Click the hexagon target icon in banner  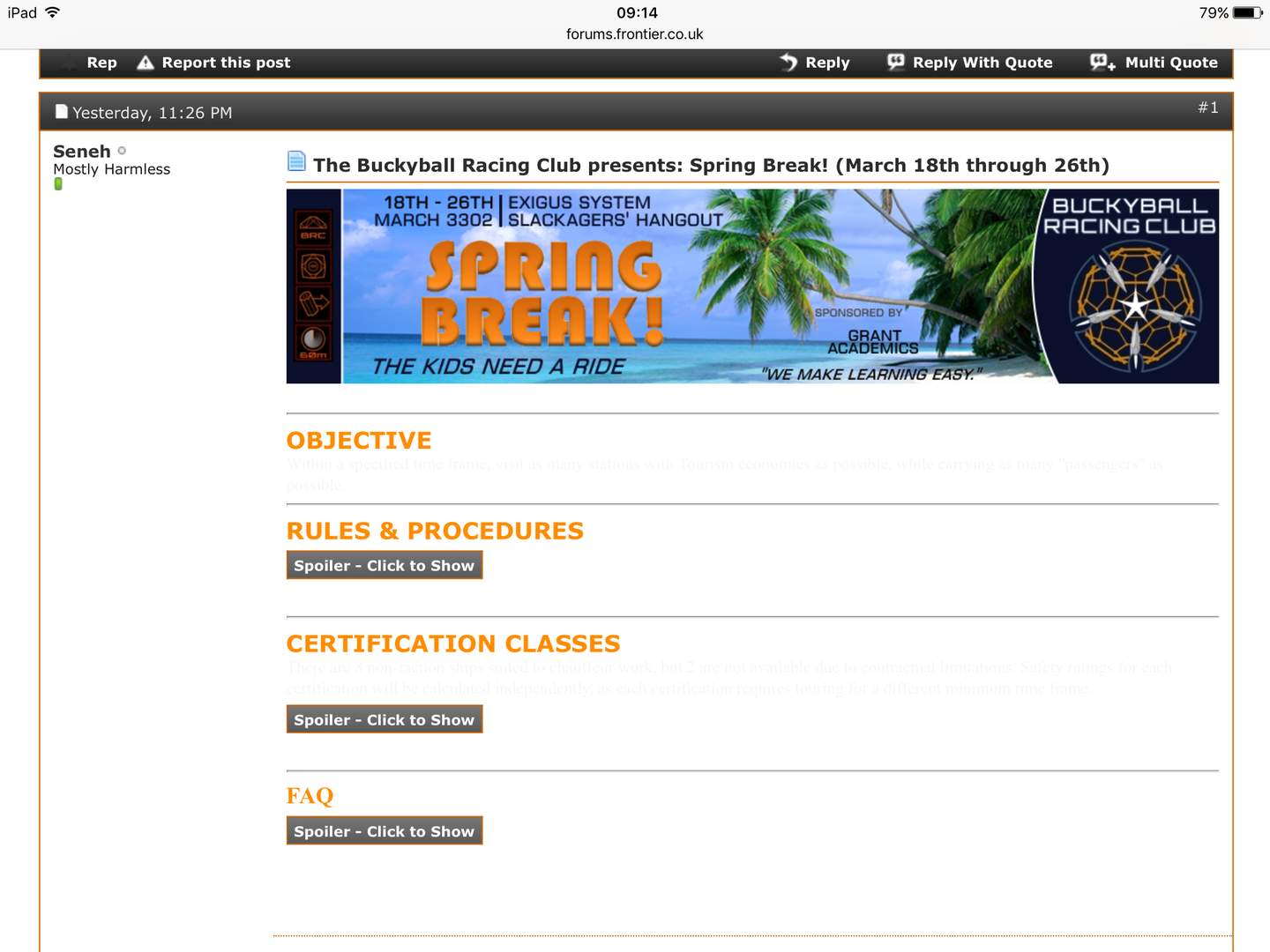[x=313, y=266]
